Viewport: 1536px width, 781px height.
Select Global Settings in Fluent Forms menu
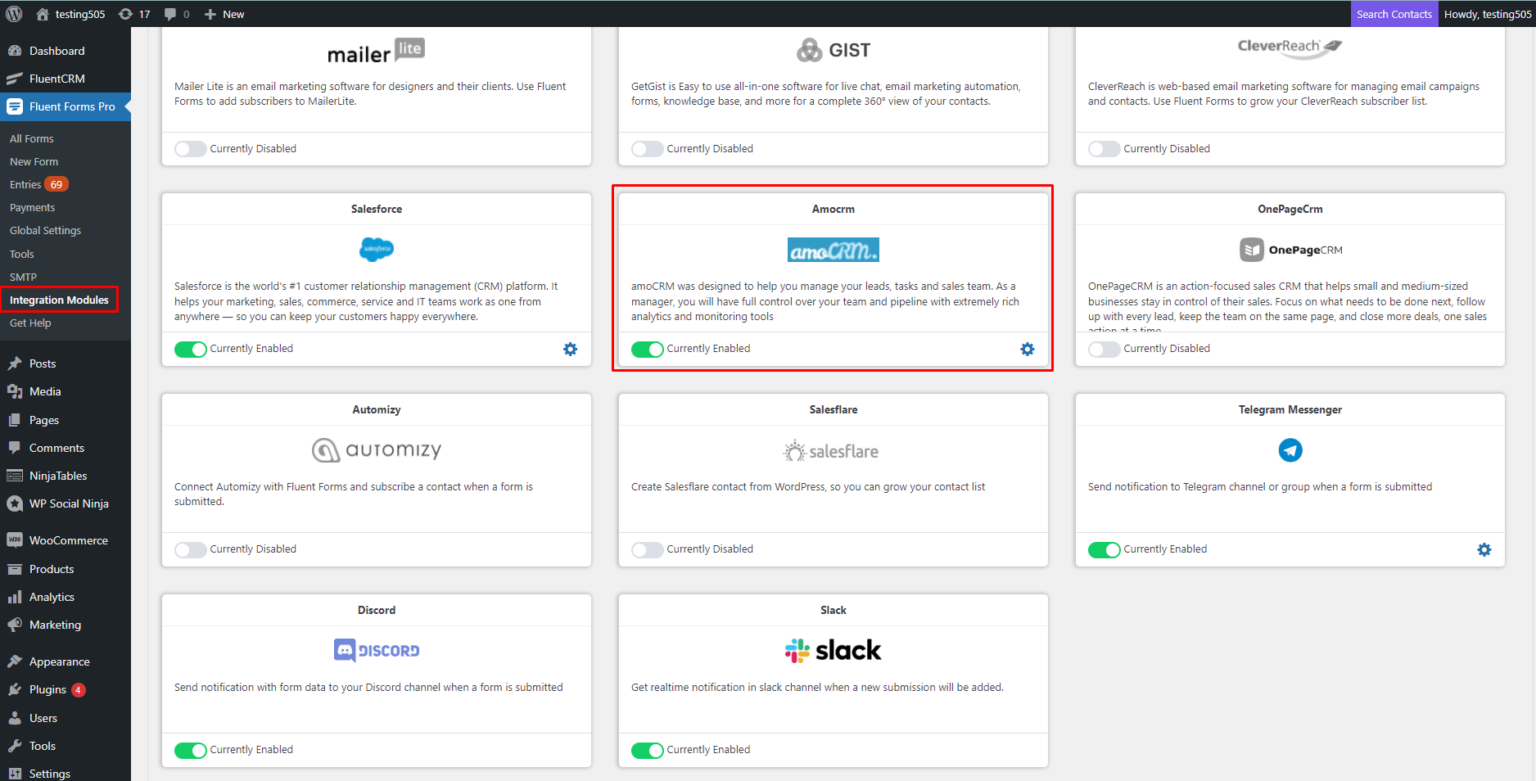point(47,230)
